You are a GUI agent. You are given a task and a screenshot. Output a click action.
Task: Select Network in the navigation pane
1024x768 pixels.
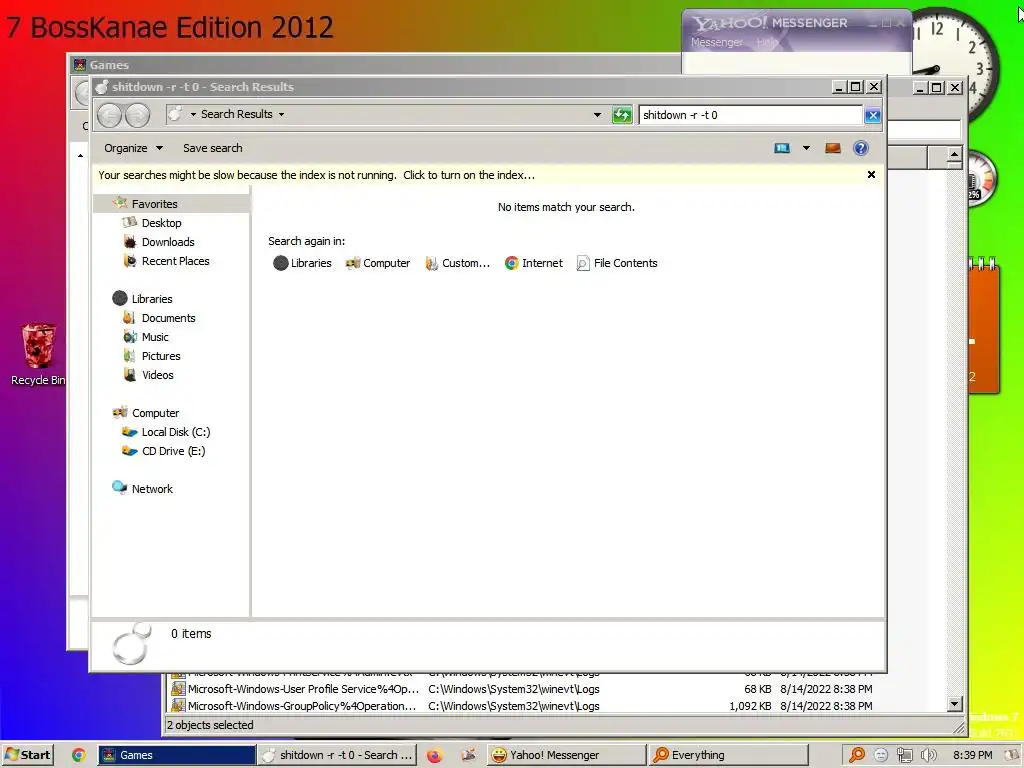[x=152, y=488]
